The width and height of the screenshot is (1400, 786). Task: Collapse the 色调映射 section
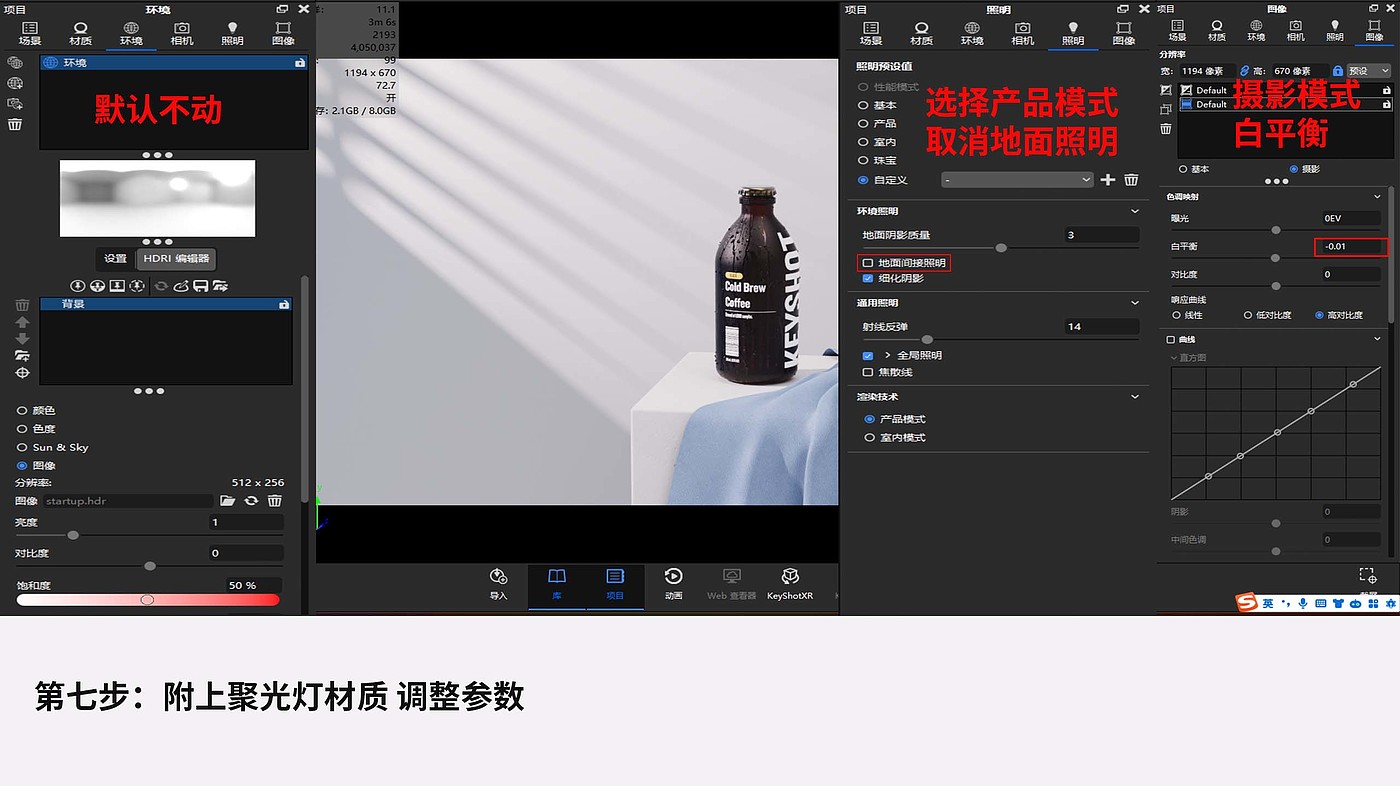(1378, 197)
